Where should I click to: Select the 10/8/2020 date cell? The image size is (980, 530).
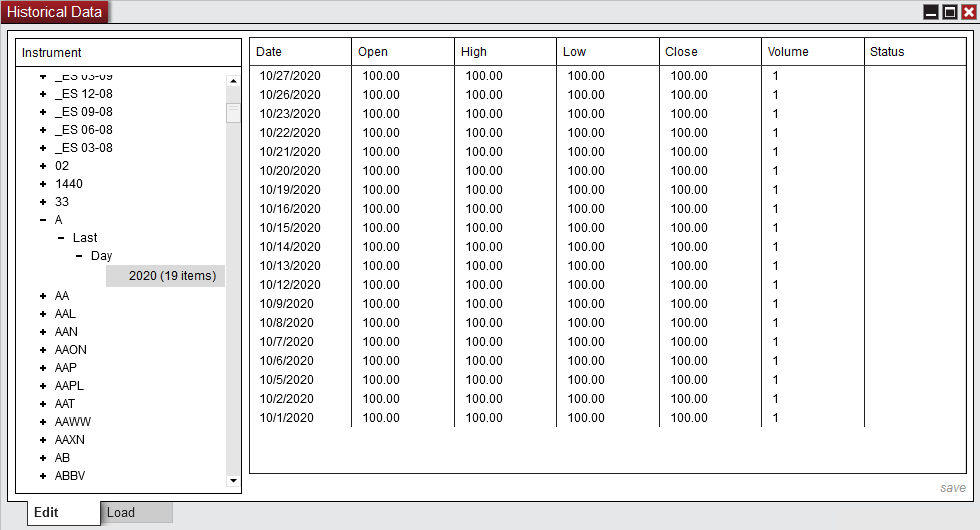coord(287,322)
